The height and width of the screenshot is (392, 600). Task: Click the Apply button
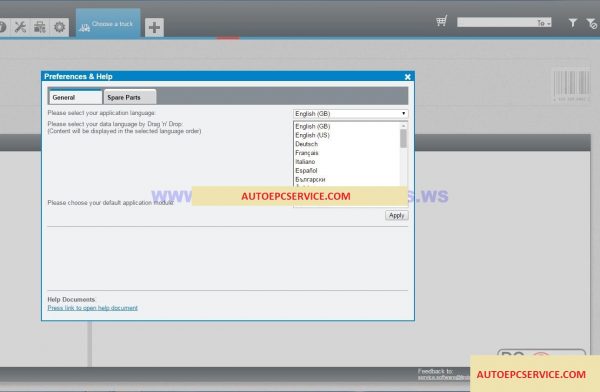[x=396, y=216]
